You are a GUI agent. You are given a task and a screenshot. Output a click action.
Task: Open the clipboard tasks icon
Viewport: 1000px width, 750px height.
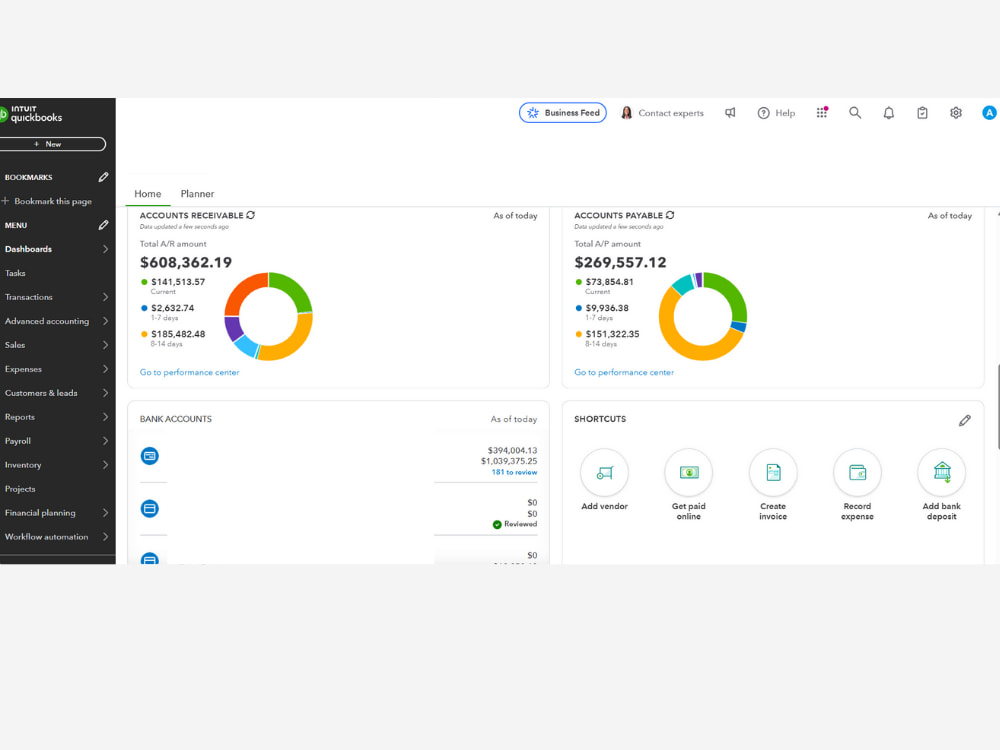click(x=922, y=113)
